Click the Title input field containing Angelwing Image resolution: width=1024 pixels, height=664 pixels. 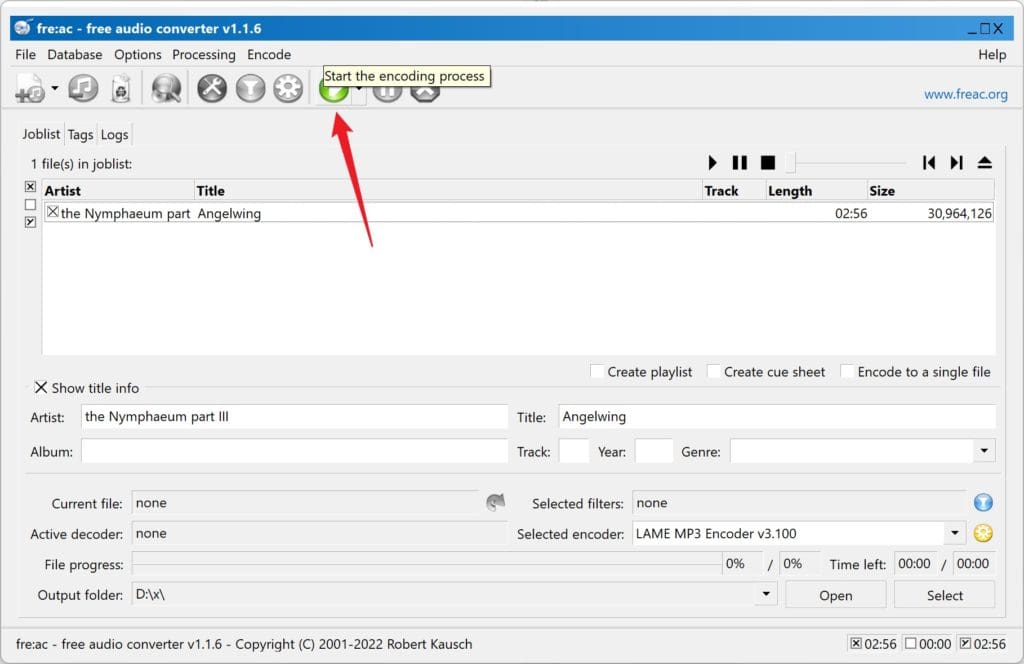(x=777, y=417)
